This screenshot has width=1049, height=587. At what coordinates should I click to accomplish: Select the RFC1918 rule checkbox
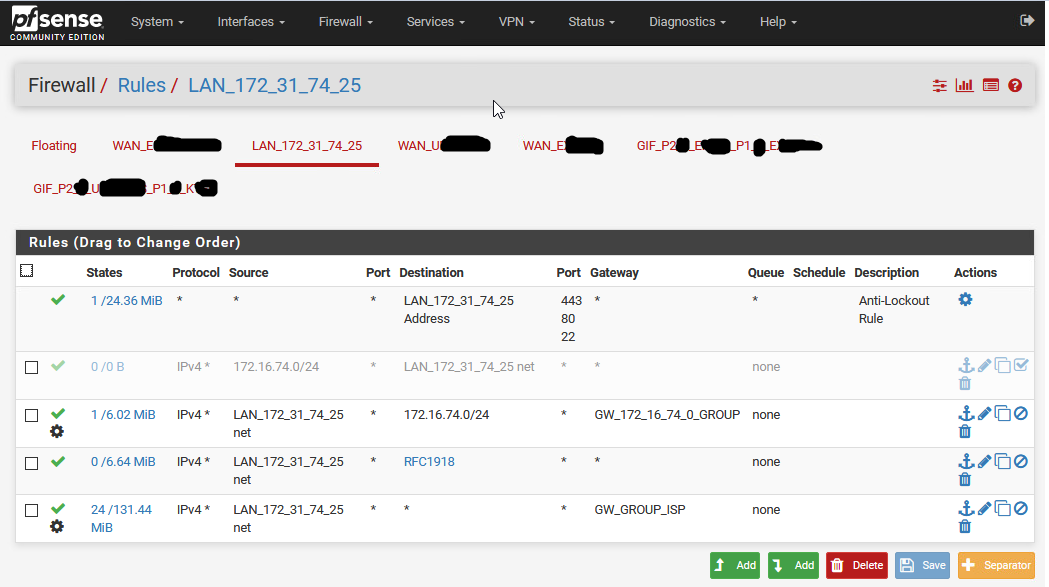(x=31, y=463)
